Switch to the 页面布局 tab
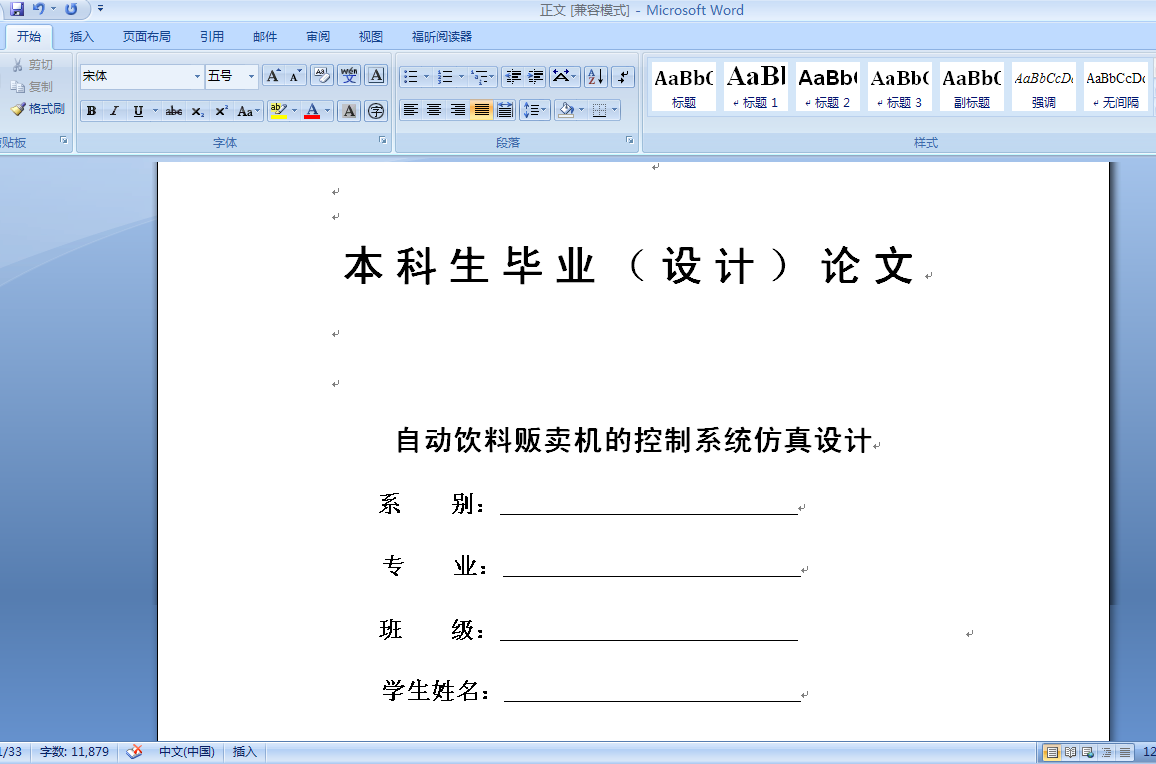The width and height of the screenshot is (1156, 764). [146, 36]
